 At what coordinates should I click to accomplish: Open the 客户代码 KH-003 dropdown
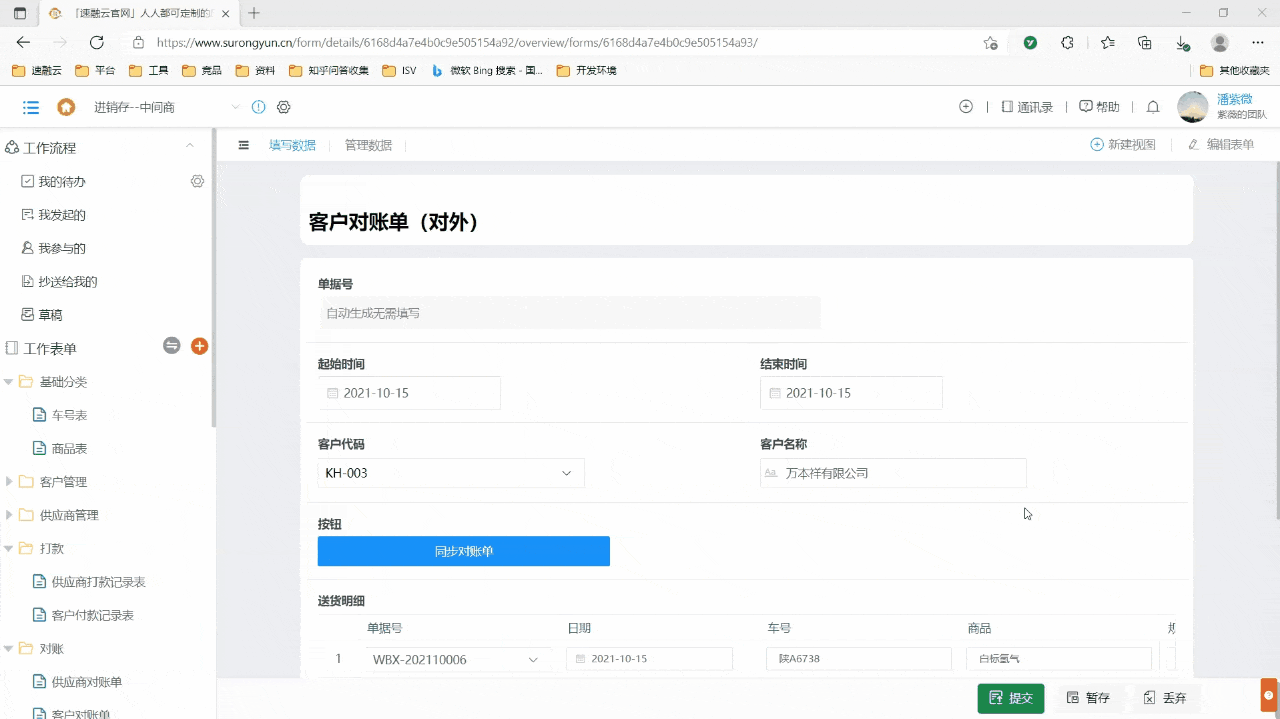coord(451,473)
